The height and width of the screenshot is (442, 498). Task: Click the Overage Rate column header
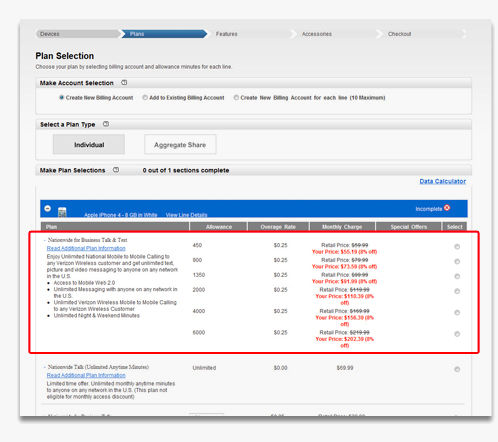(x=278, y=227)
